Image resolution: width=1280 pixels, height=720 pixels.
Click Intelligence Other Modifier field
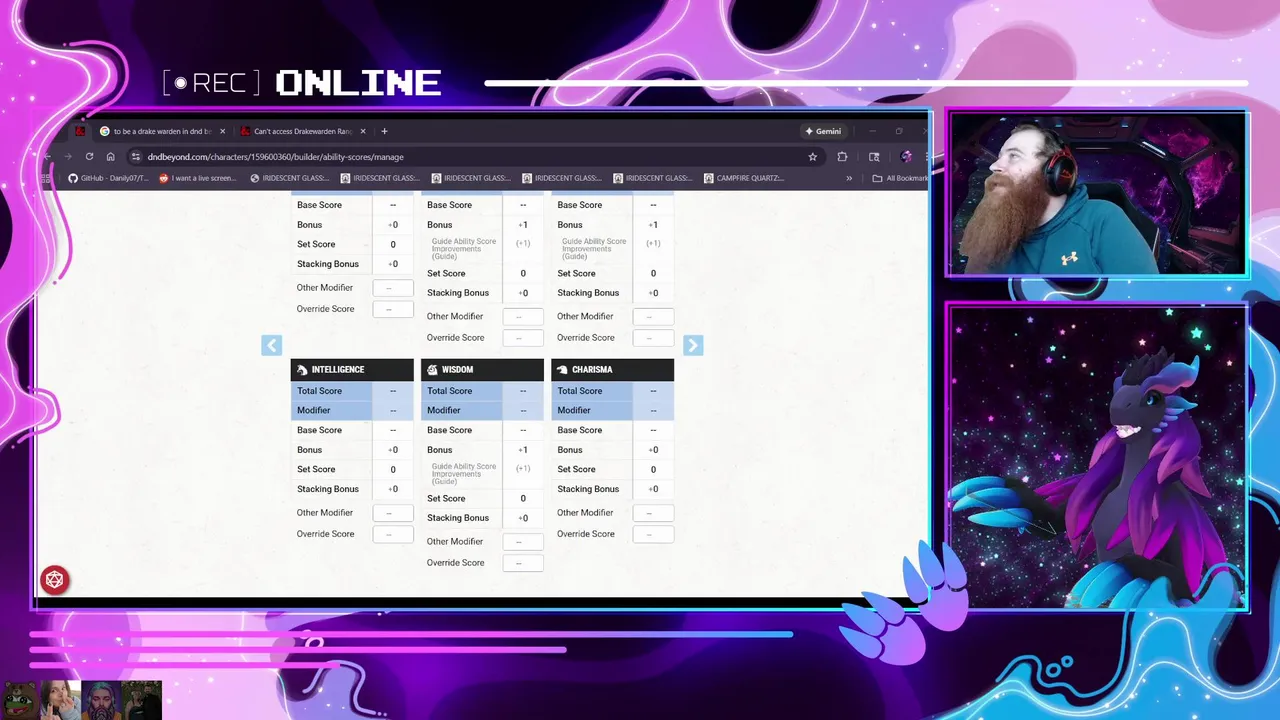393,513
